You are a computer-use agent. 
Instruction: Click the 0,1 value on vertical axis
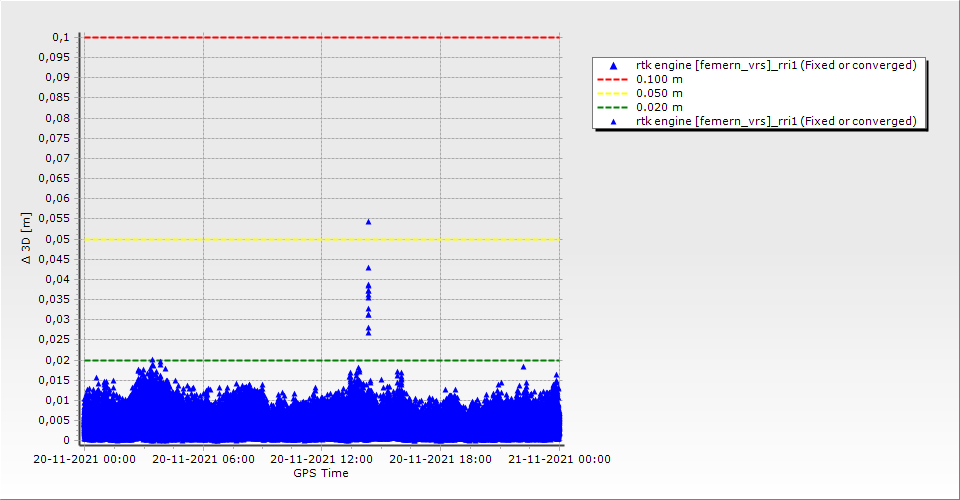[60, 37]
